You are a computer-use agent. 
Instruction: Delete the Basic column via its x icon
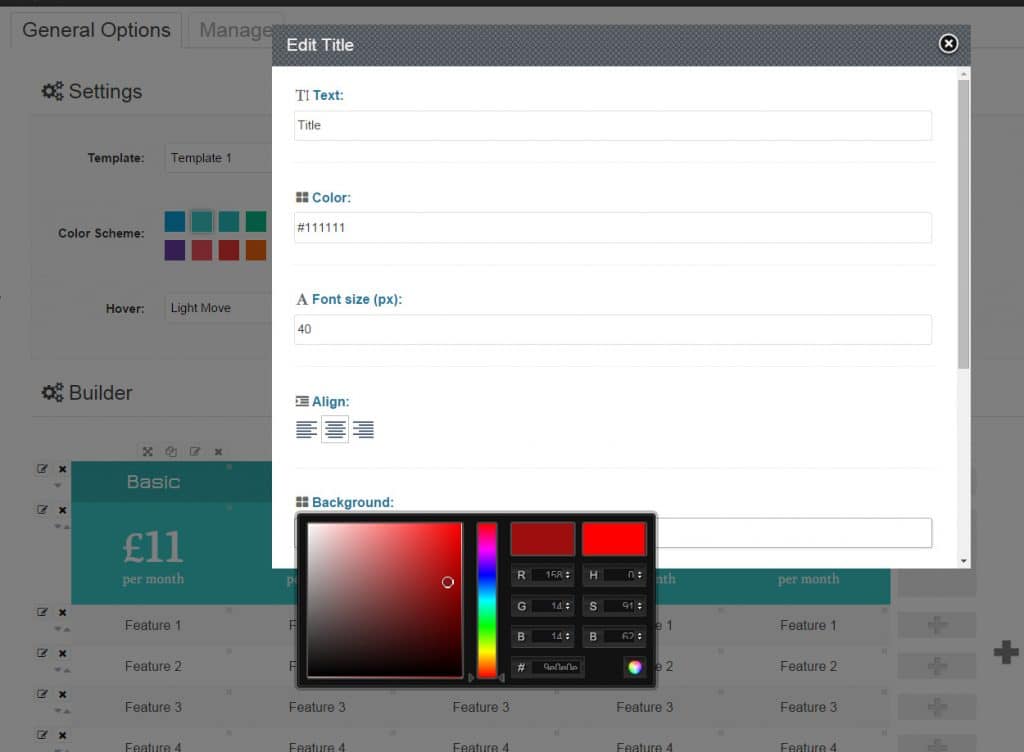pos(218,451)
